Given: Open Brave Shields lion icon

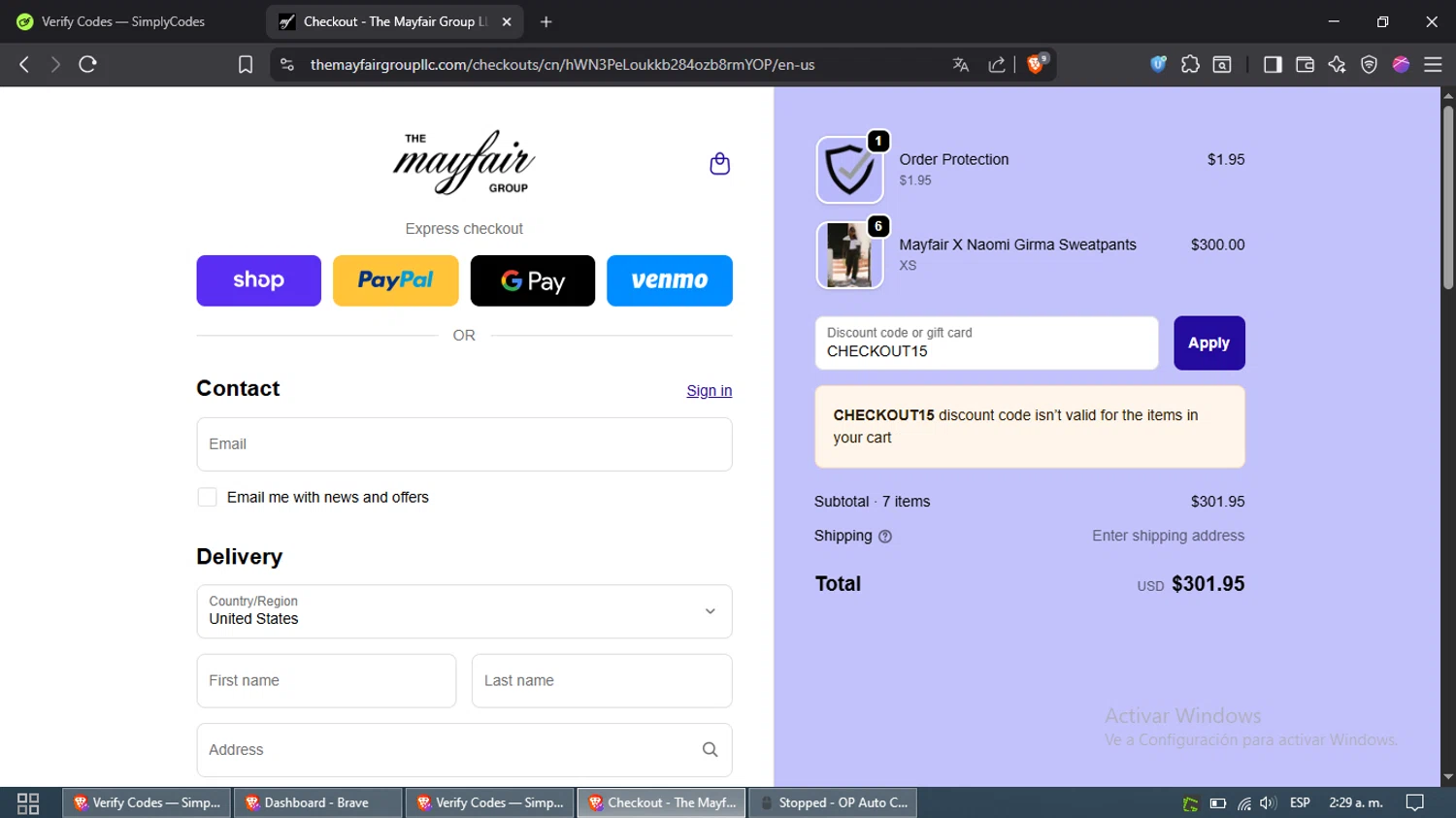Looking at the screenshot, I should (x=1036, y=64).
